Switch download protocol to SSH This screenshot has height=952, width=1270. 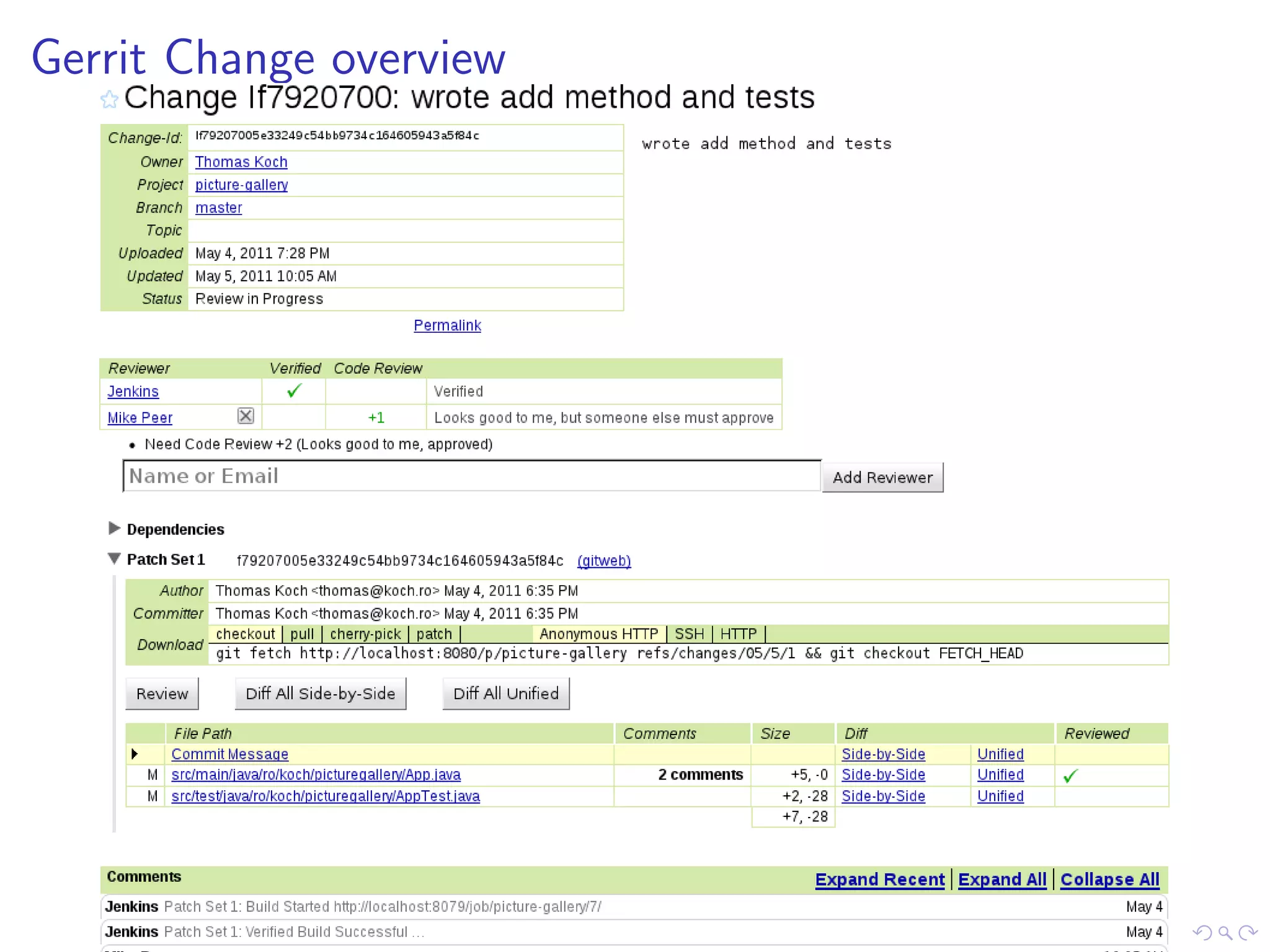tap(689, 634)
